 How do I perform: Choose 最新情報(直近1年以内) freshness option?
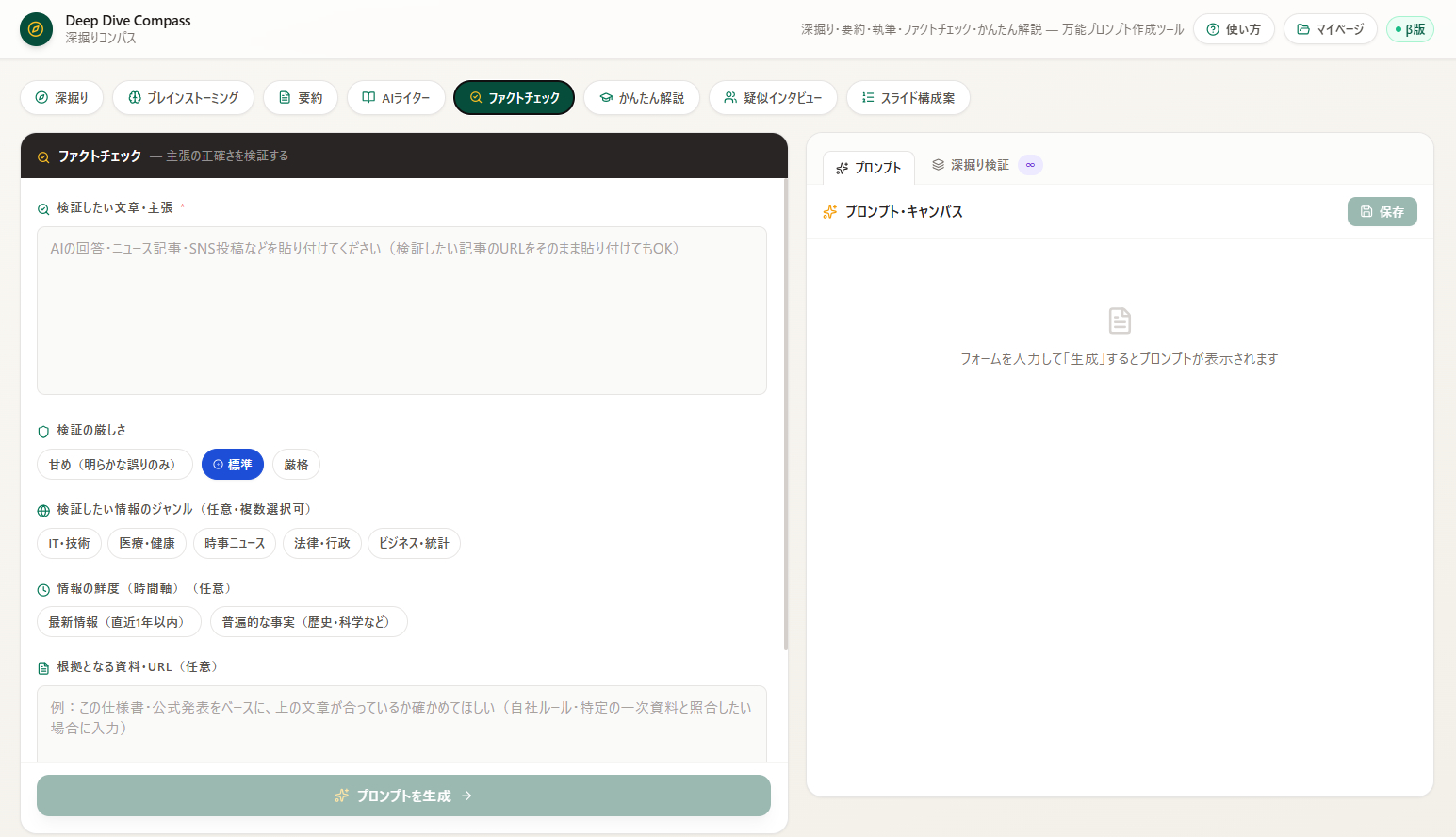[119, 622]
